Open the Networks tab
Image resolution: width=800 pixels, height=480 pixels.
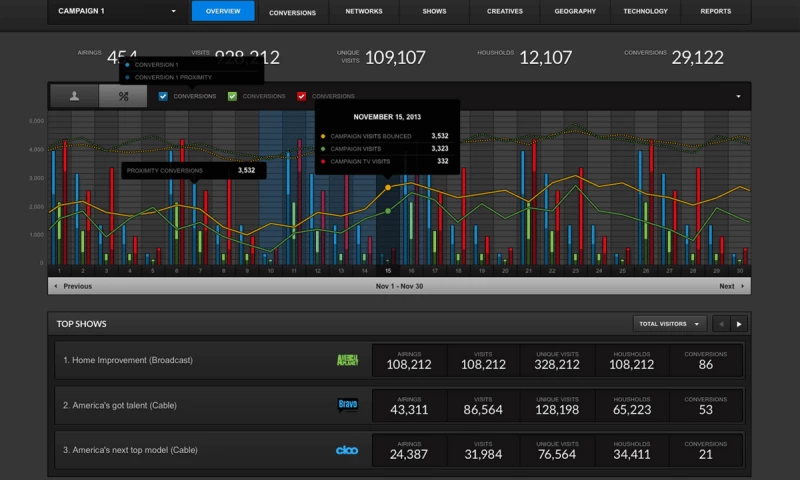tap(363, 12)
